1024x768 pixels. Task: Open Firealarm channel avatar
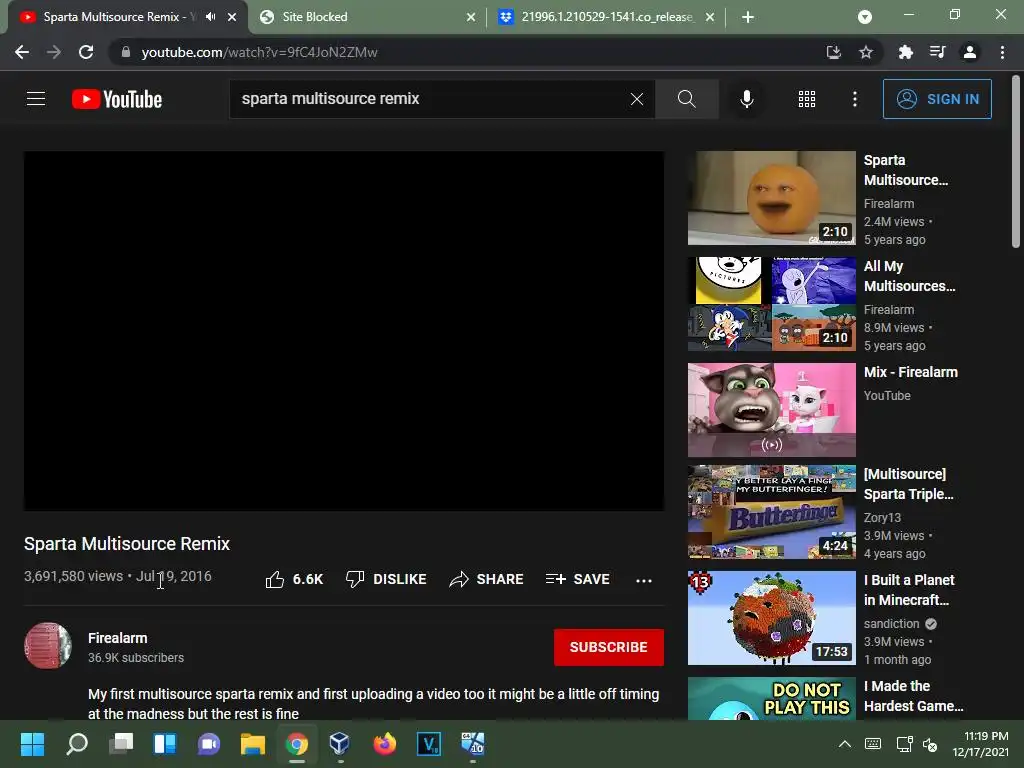pyautogui.click(x=48, y=646)
